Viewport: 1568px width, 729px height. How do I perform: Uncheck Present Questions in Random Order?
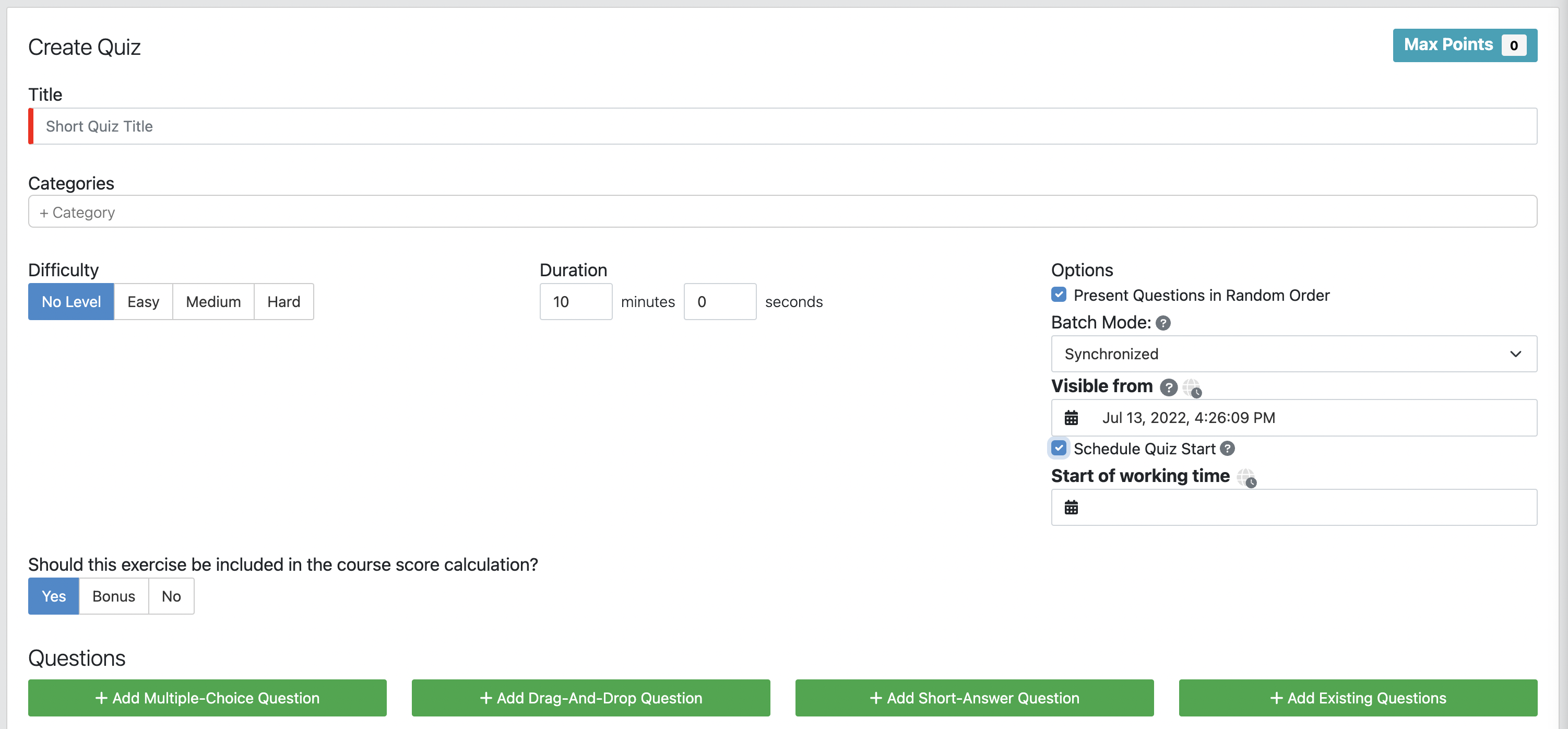coord(1059,295)
